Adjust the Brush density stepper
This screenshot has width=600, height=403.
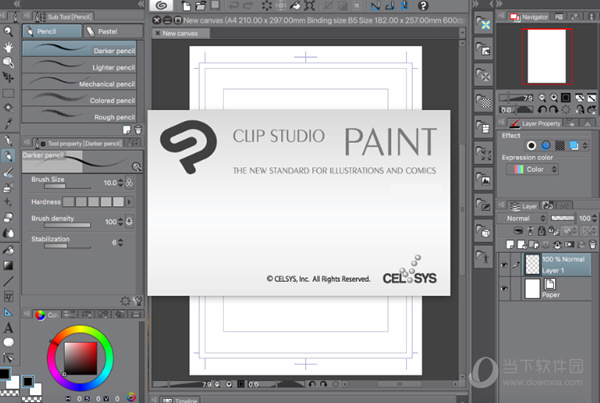[121, 222]
